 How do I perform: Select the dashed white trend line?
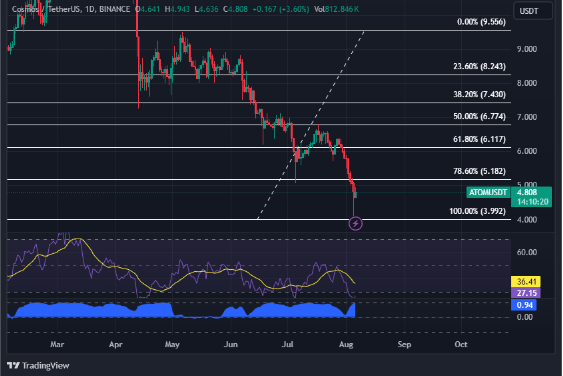(x=311, y=125)
